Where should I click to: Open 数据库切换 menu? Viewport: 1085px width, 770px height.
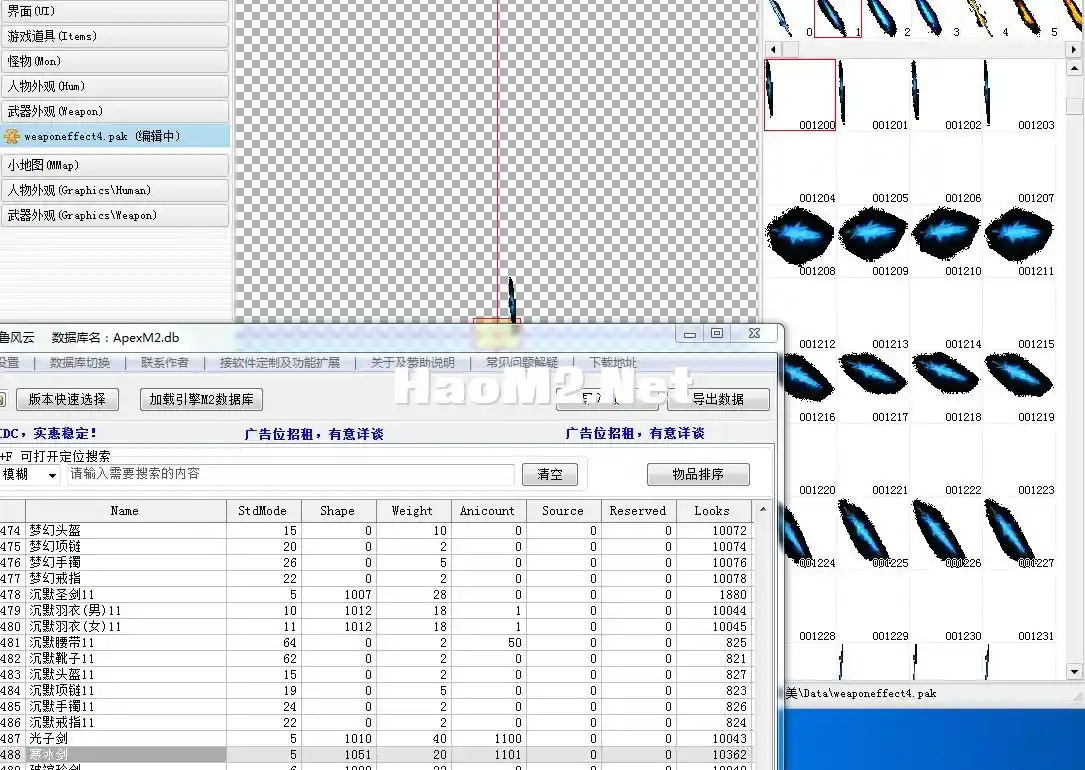click(80, 363)
